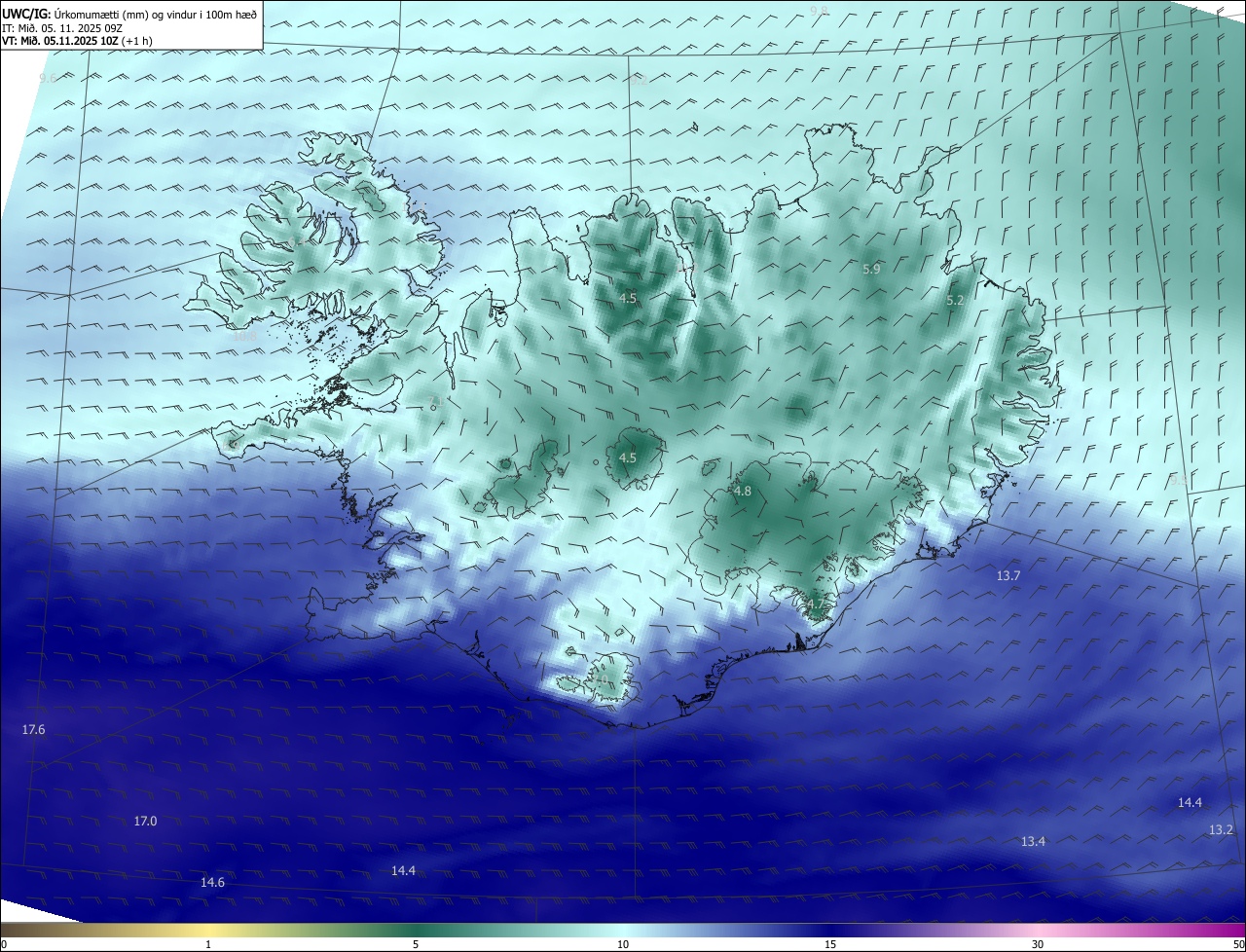Click the "50" tick on the colour scale

(x=1239, y=944)
